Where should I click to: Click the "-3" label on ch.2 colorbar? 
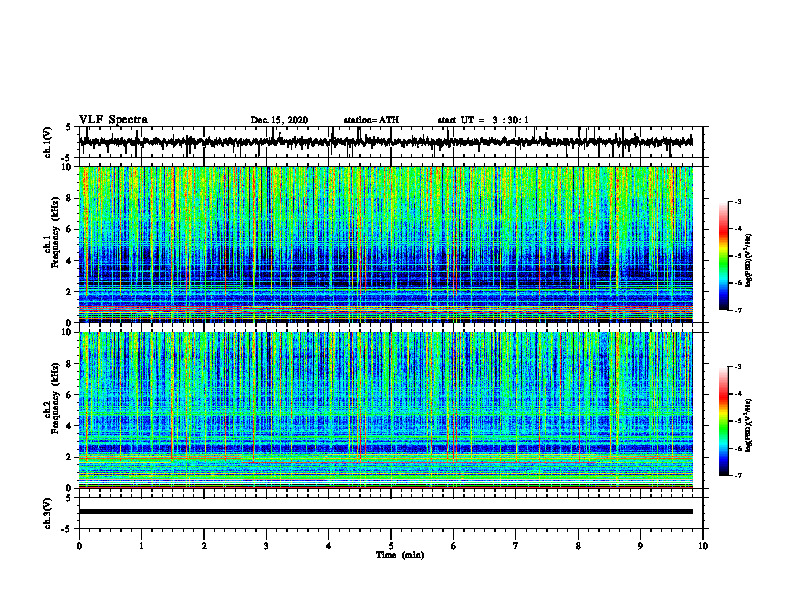click(x=738, y=367)
